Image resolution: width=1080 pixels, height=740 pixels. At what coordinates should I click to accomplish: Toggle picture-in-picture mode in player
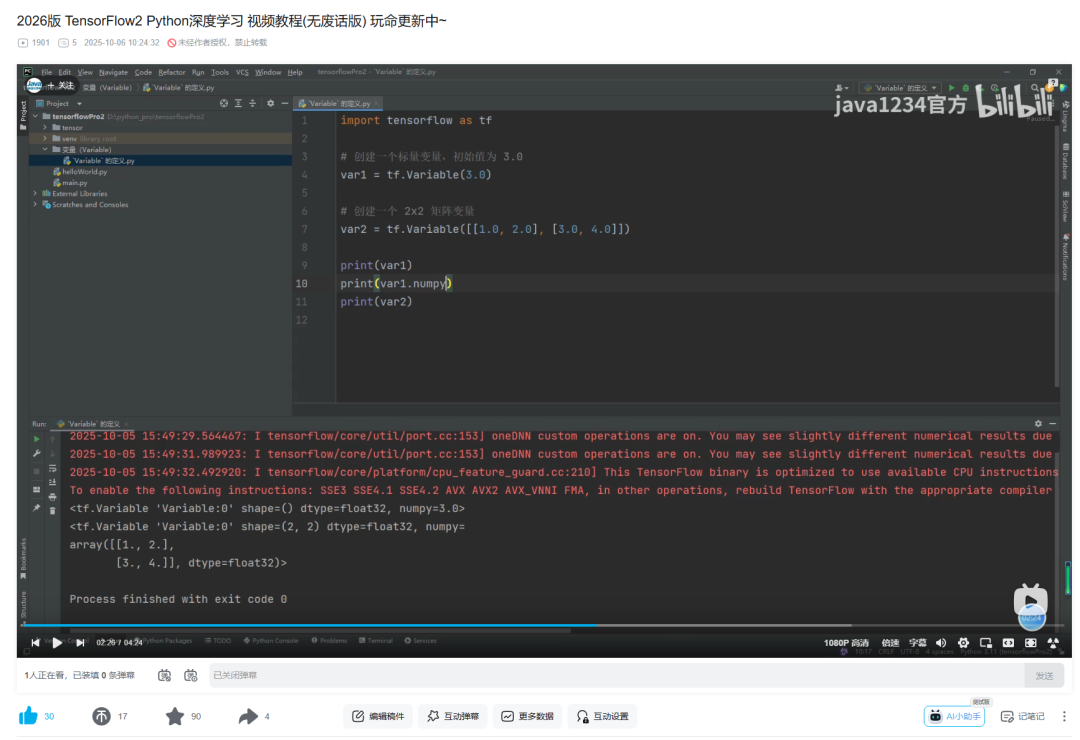tap(986, 642)
